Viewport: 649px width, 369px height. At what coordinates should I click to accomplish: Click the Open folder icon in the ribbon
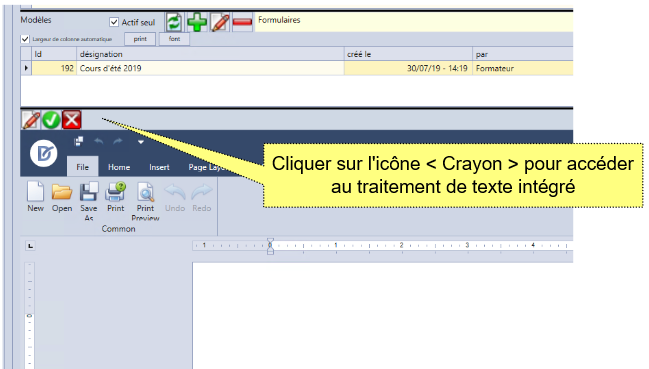62,197
